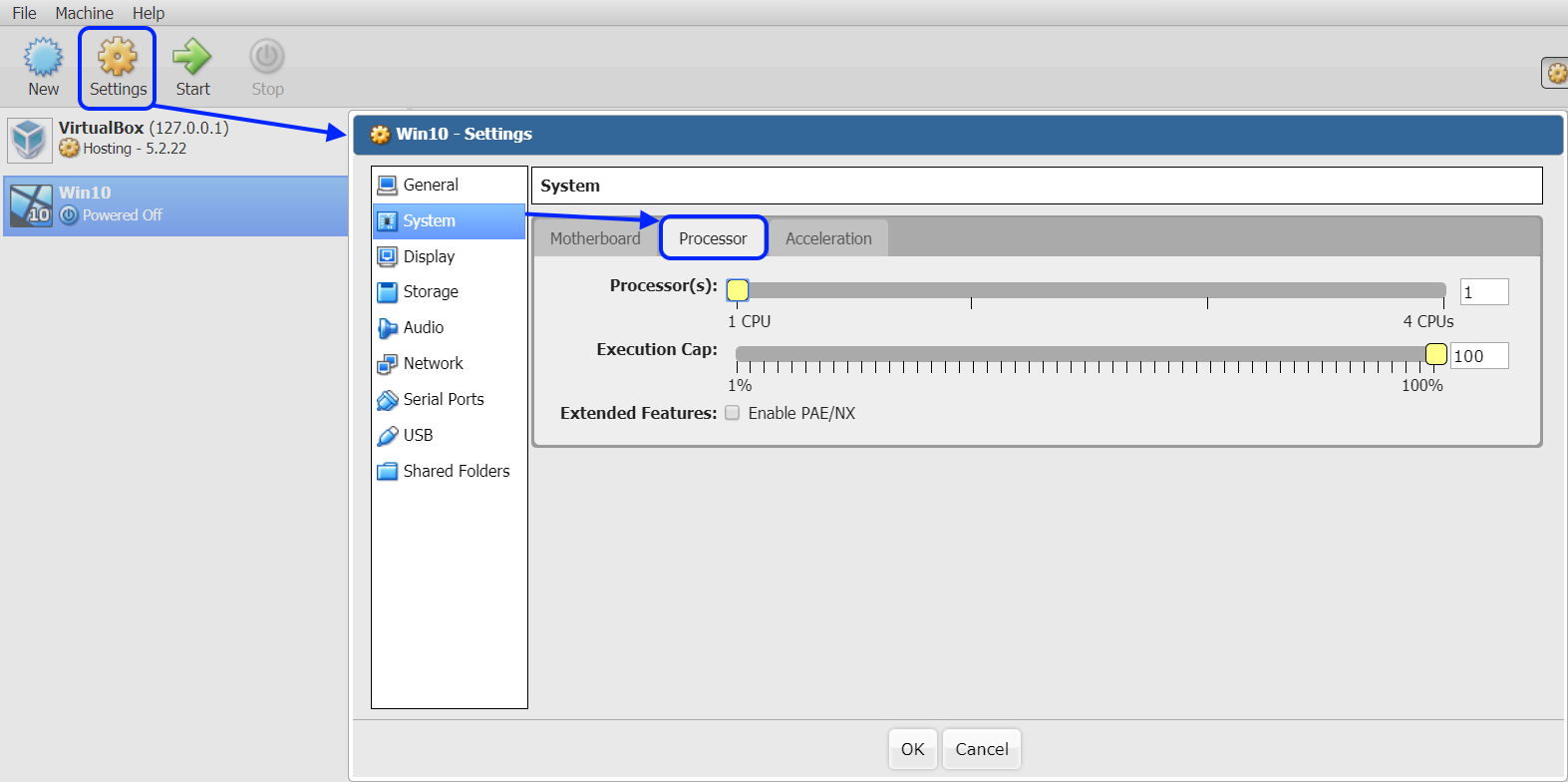Click the processor count input field

tap(1484, 292)
